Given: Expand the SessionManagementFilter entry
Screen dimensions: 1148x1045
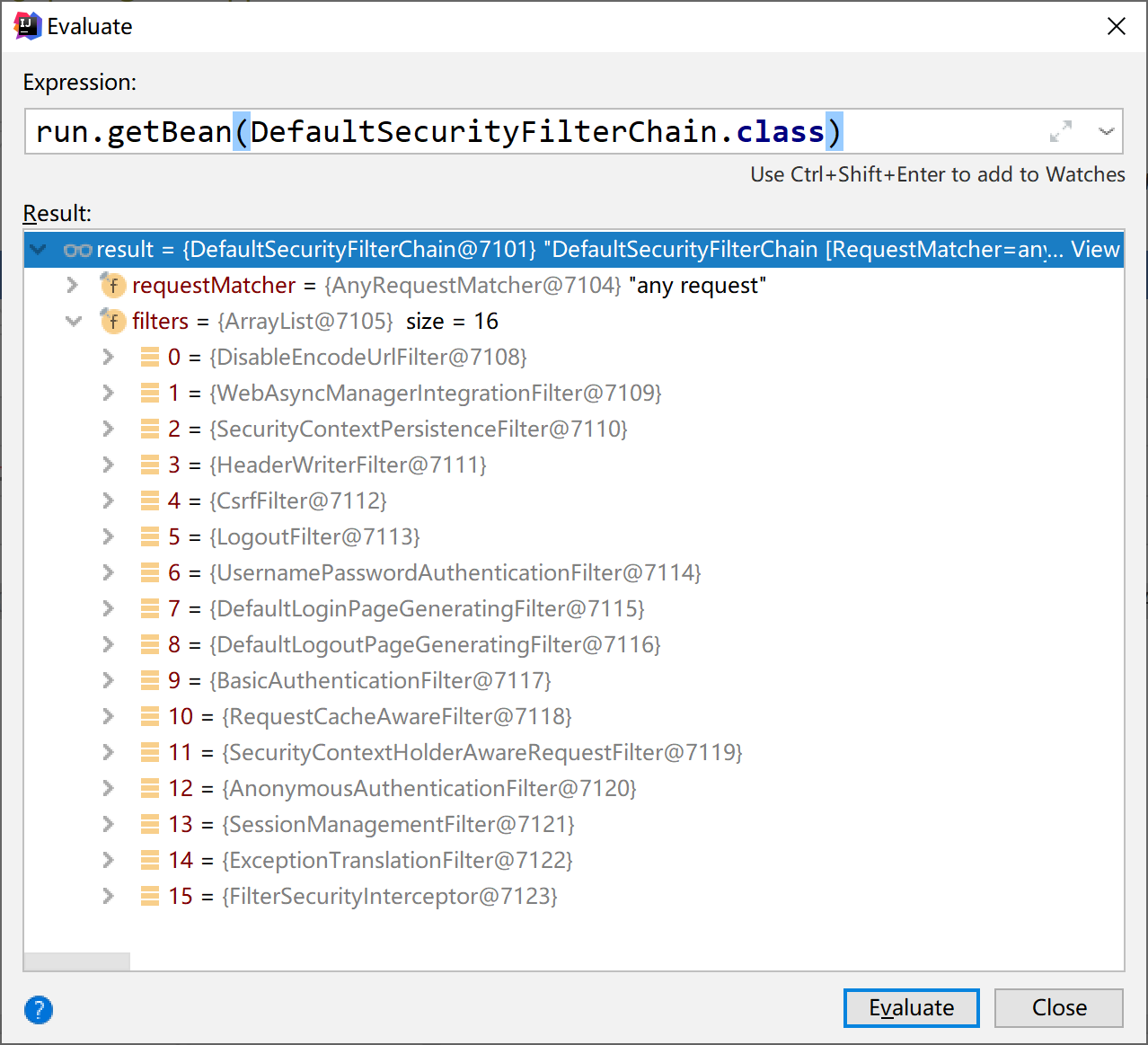Looking at the screenshot, I should (109, 824).
